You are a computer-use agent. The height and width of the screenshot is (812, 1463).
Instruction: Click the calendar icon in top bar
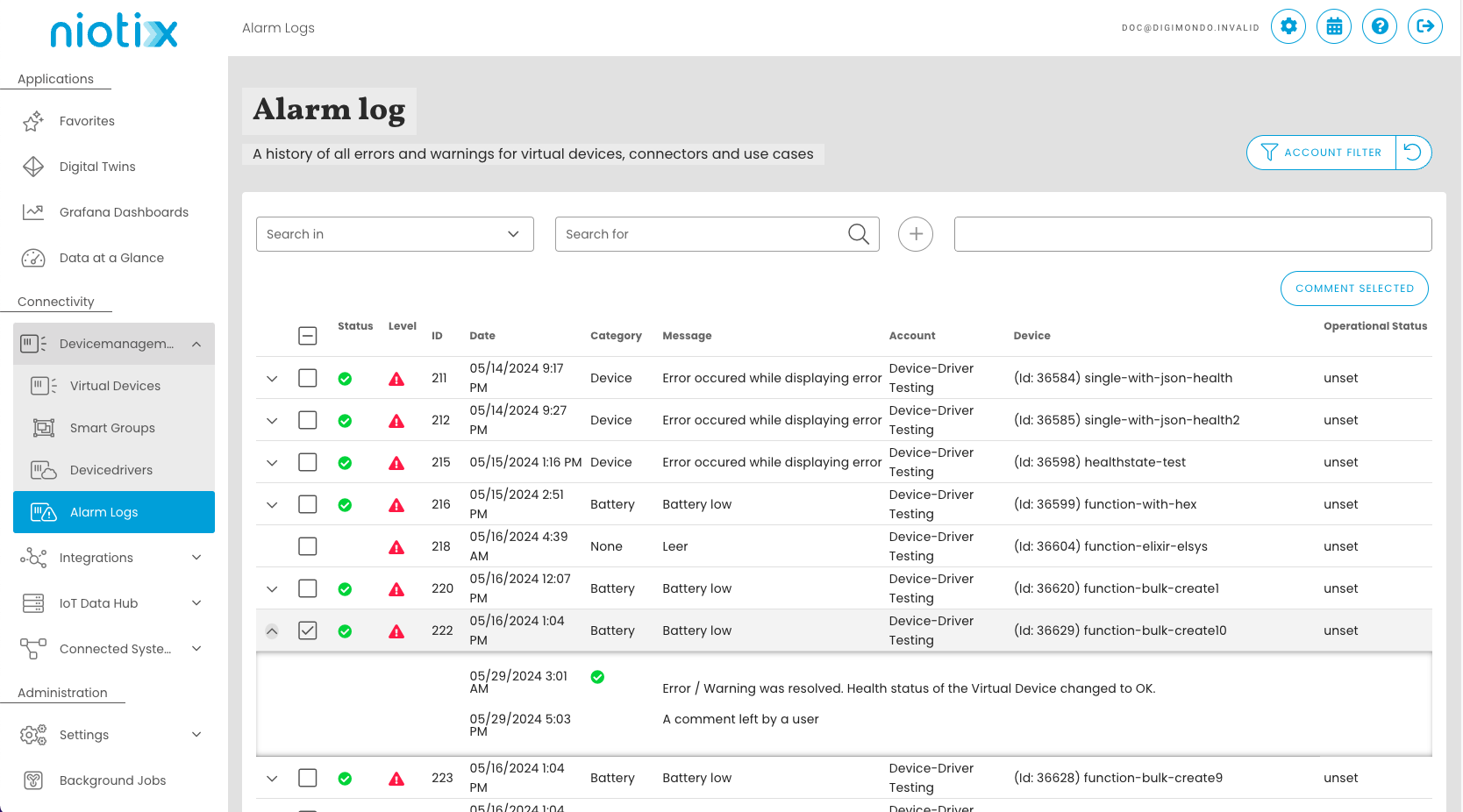point(1333,26)
